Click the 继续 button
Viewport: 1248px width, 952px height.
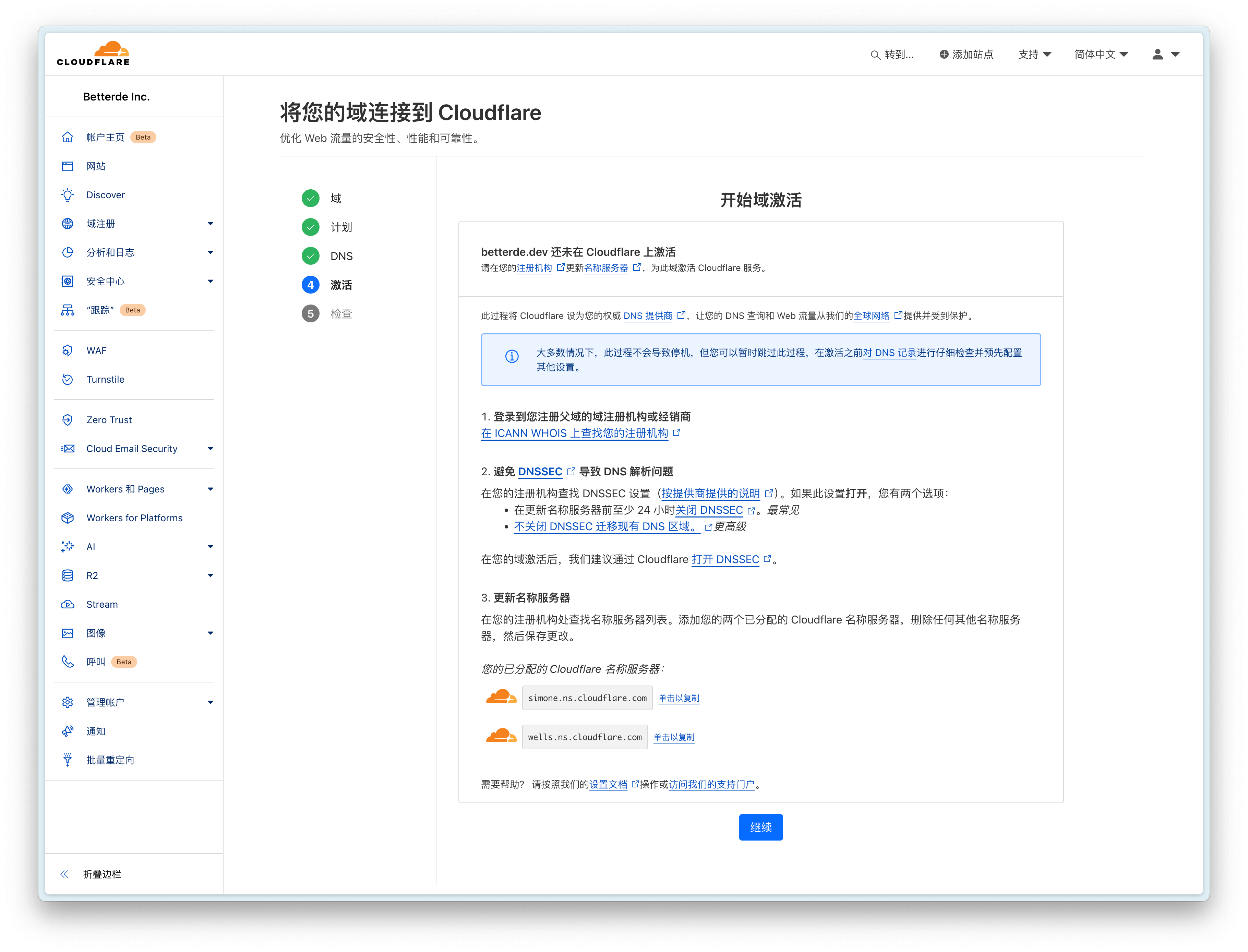[x=760, y=827]
